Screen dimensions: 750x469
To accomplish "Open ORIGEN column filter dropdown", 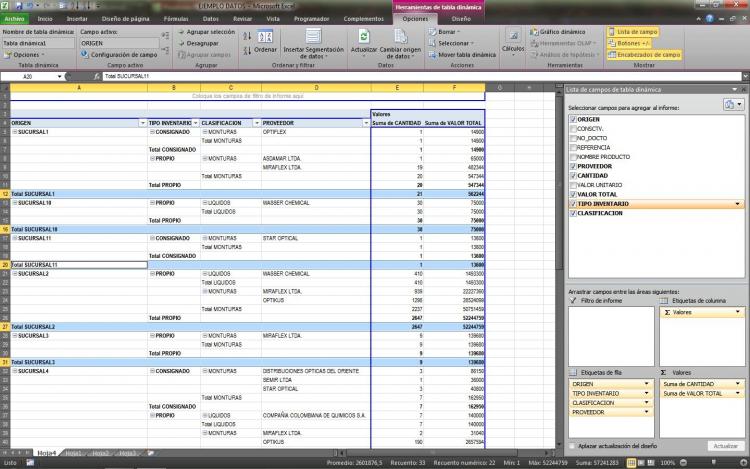I will click(x=142, y=123).
